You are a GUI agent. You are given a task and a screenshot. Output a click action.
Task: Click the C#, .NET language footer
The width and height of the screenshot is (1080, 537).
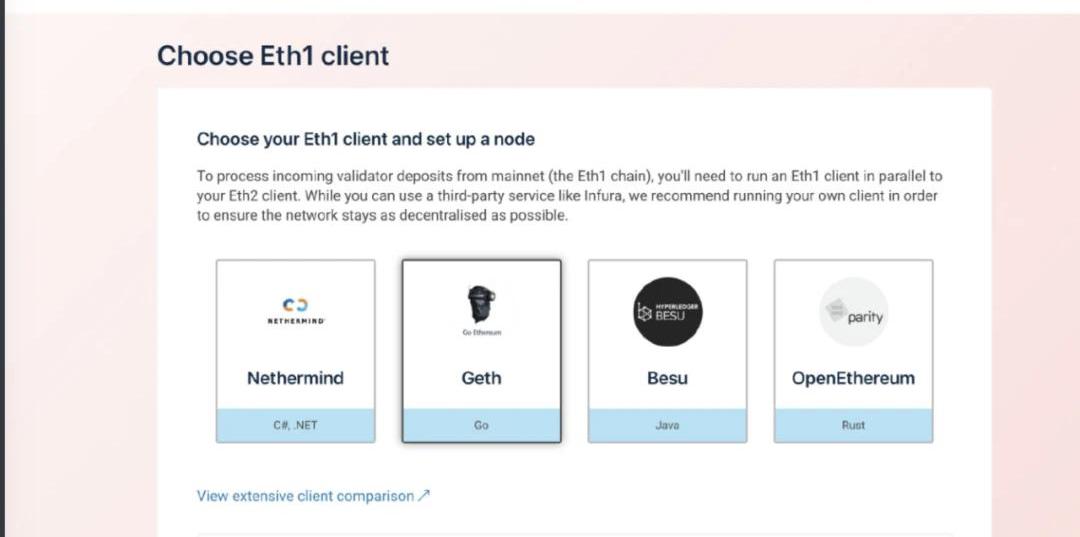[295, 425]
